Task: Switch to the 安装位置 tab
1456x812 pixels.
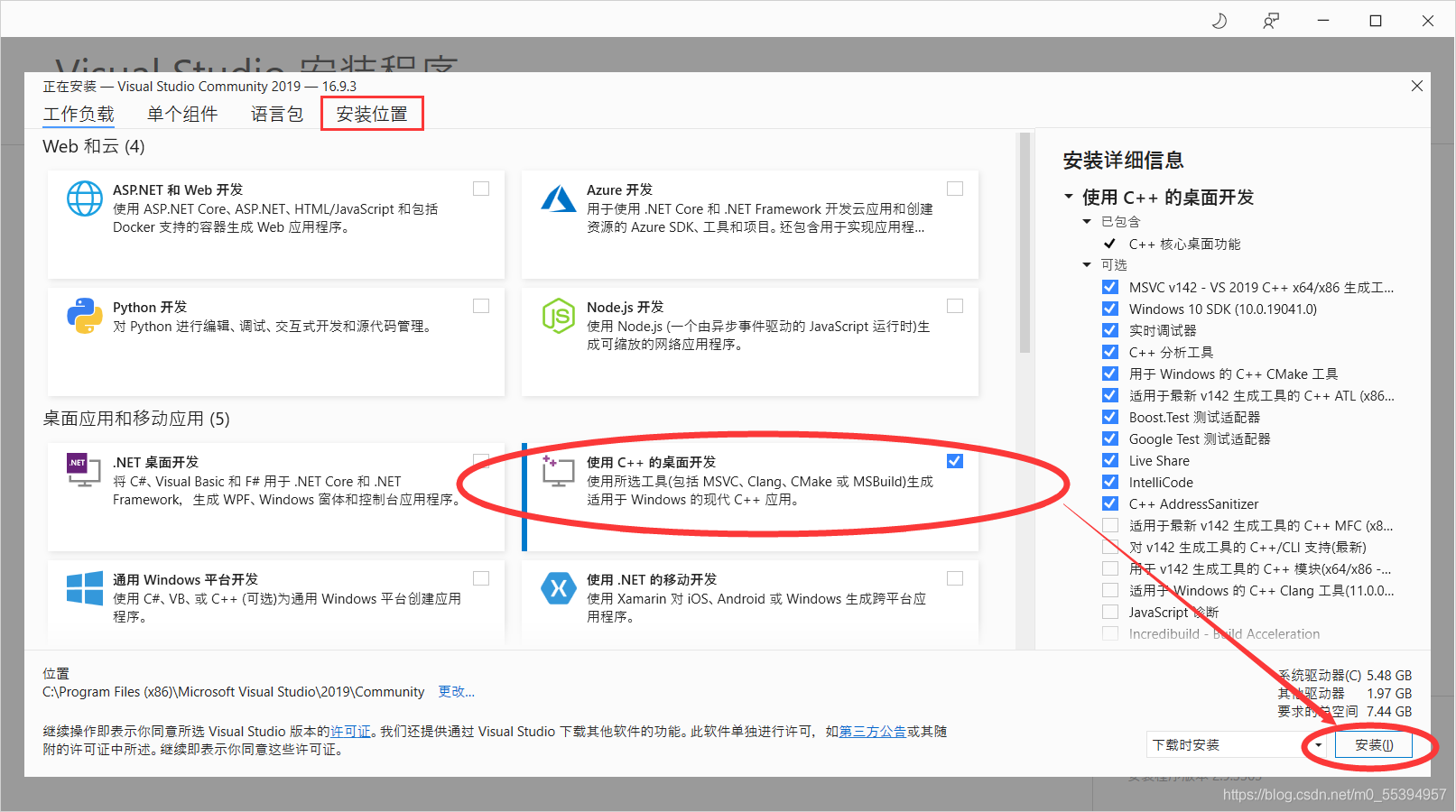Action: 372,114
